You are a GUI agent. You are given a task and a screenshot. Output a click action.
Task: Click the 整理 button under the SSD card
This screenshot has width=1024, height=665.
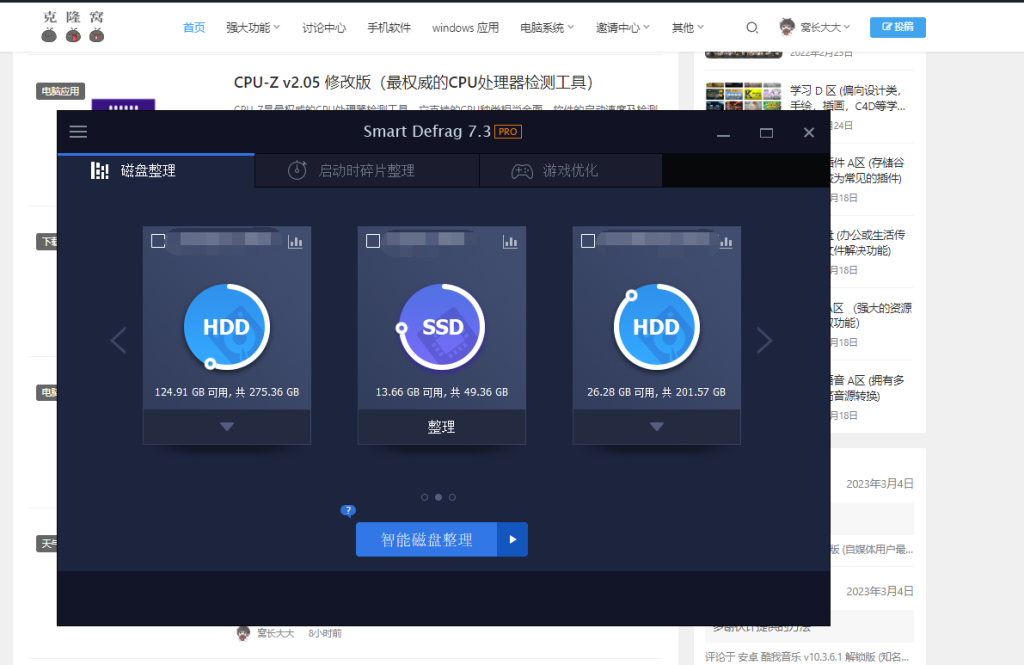tap(441, 427)
